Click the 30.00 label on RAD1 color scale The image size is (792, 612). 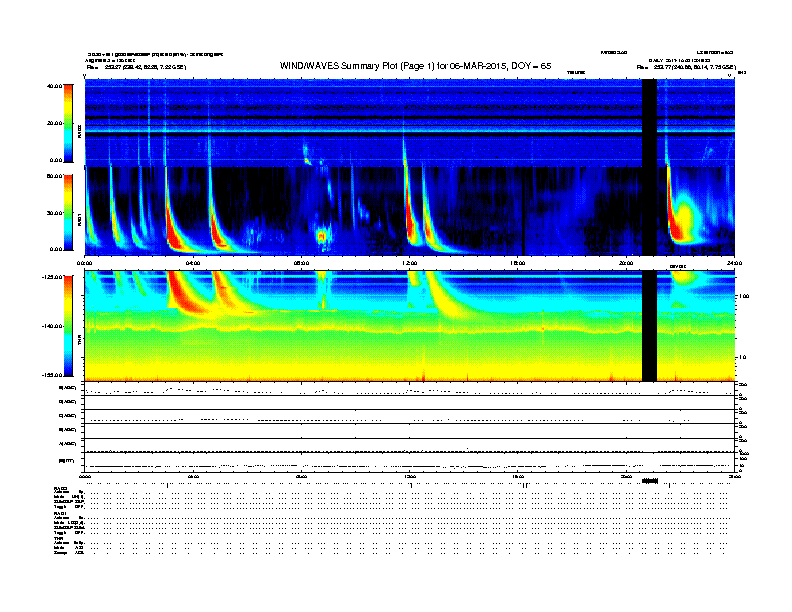[54, 213]
